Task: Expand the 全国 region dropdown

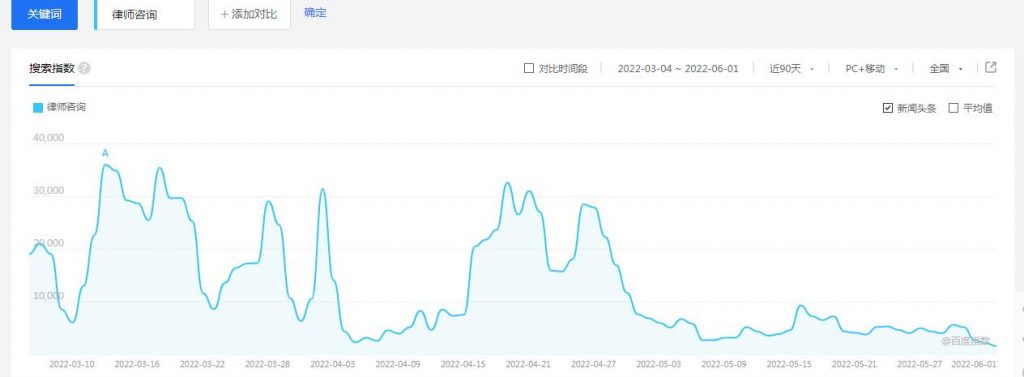Action: (946, 69)
